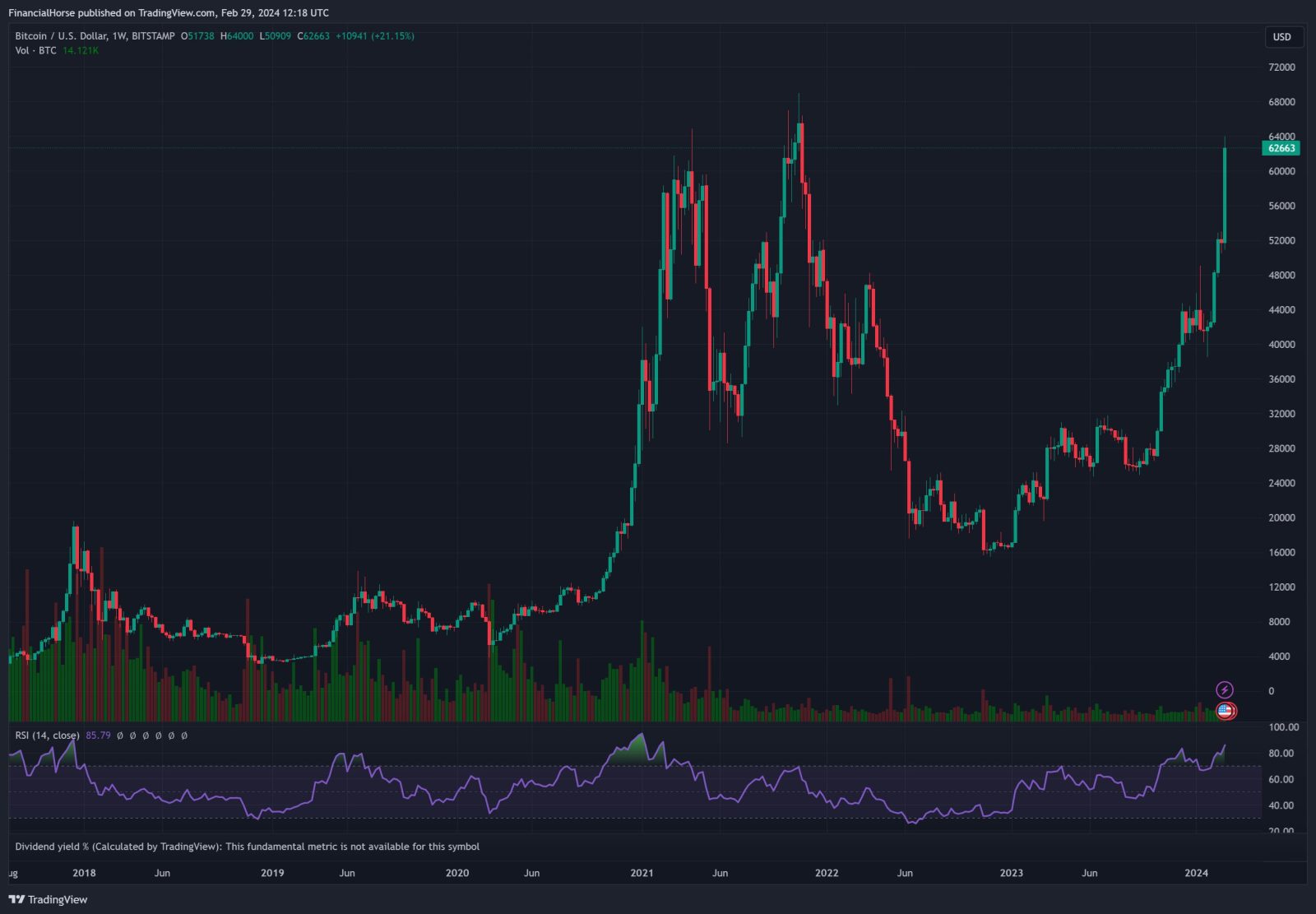Click the 68000 price axis label
Image resolution: width=1316 pixels, height=914 pixels.
1281,102
